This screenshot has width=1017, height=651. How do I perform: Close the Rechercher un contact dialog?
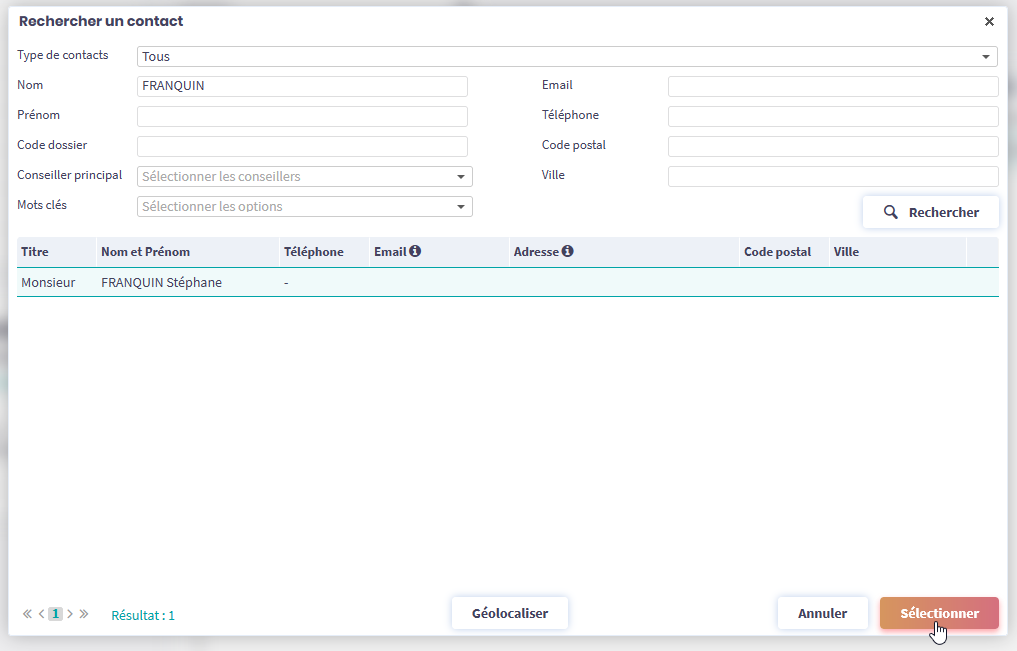click(x=989, y=21)
